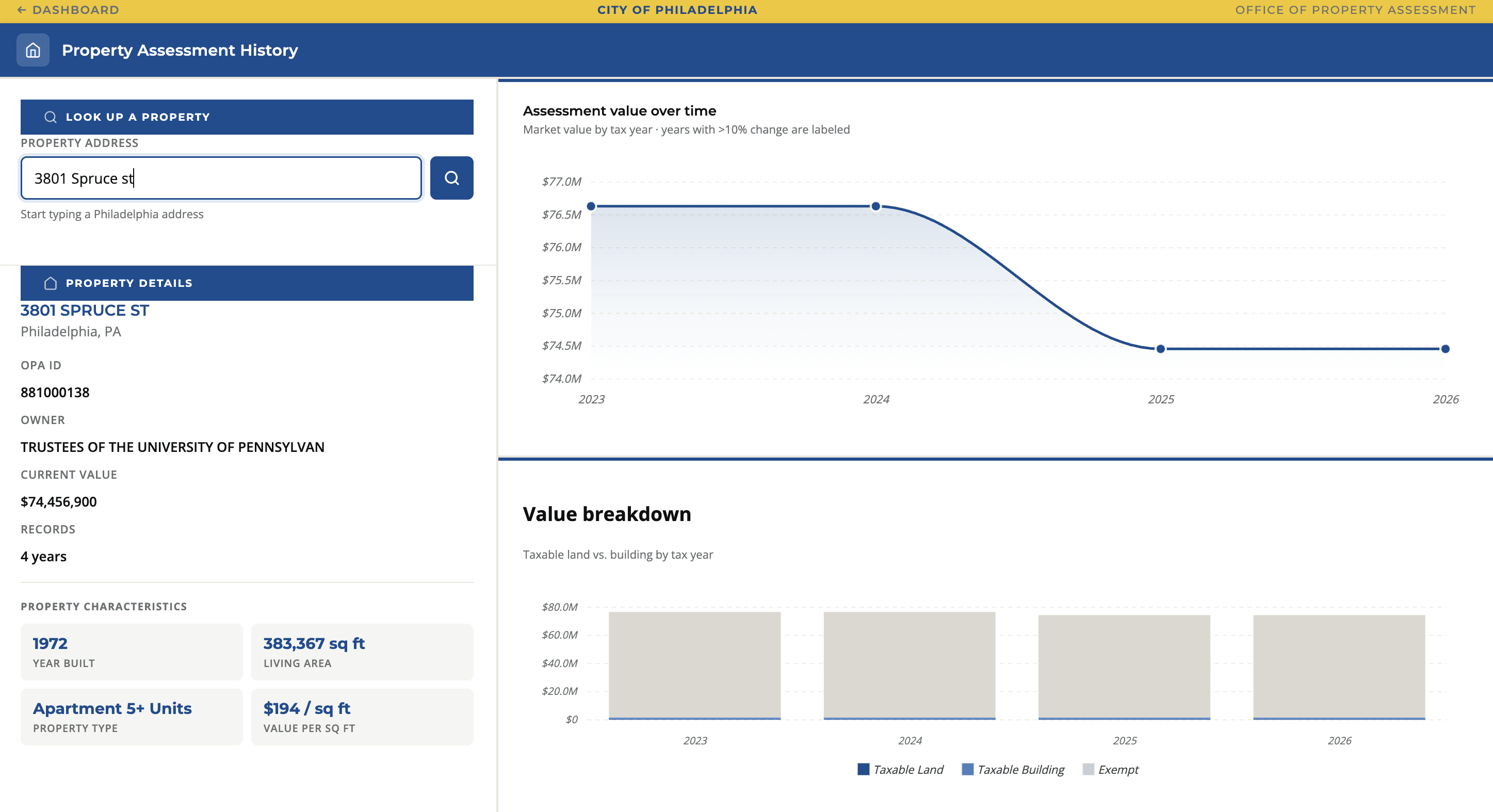Click the home icon in header

click(33, 51)
